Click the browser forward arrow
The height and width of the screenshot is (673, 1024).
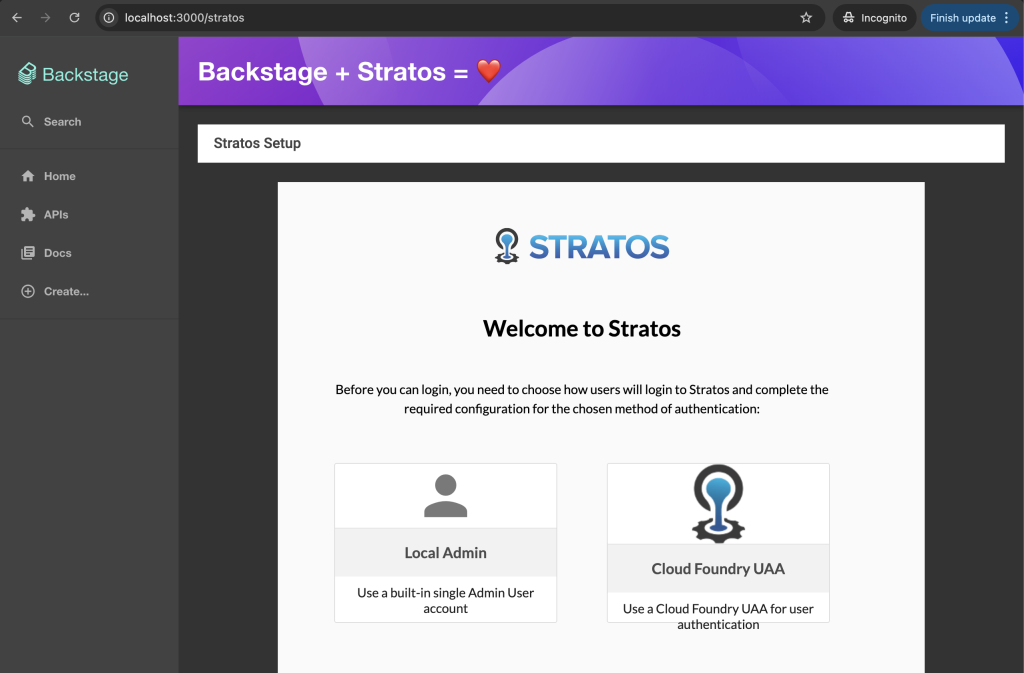coord(45,18)
